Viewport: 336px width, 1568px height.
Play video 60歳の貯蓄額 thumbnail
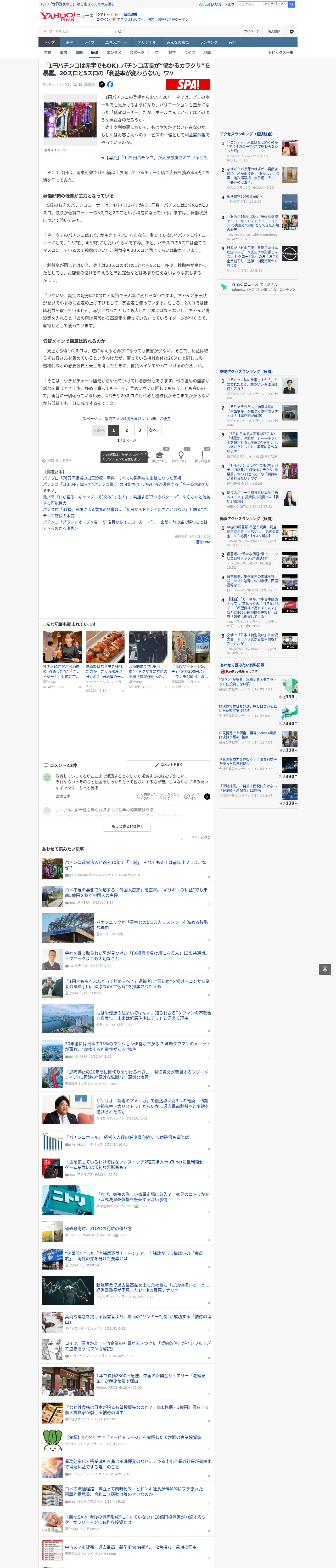pyautogui.click(x=290, y=533)
